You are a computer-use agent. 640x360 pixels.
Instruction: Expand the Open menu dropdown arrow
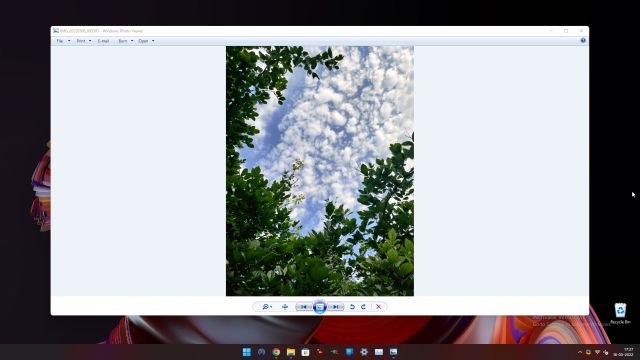click(x=153, y=41)
